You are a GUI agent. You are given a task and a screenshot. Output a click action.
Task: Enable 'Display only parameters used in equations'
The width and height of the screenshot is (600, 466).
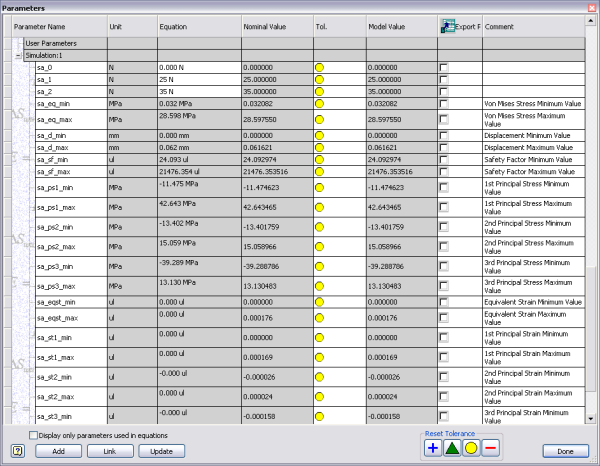(x=34, y=436)
